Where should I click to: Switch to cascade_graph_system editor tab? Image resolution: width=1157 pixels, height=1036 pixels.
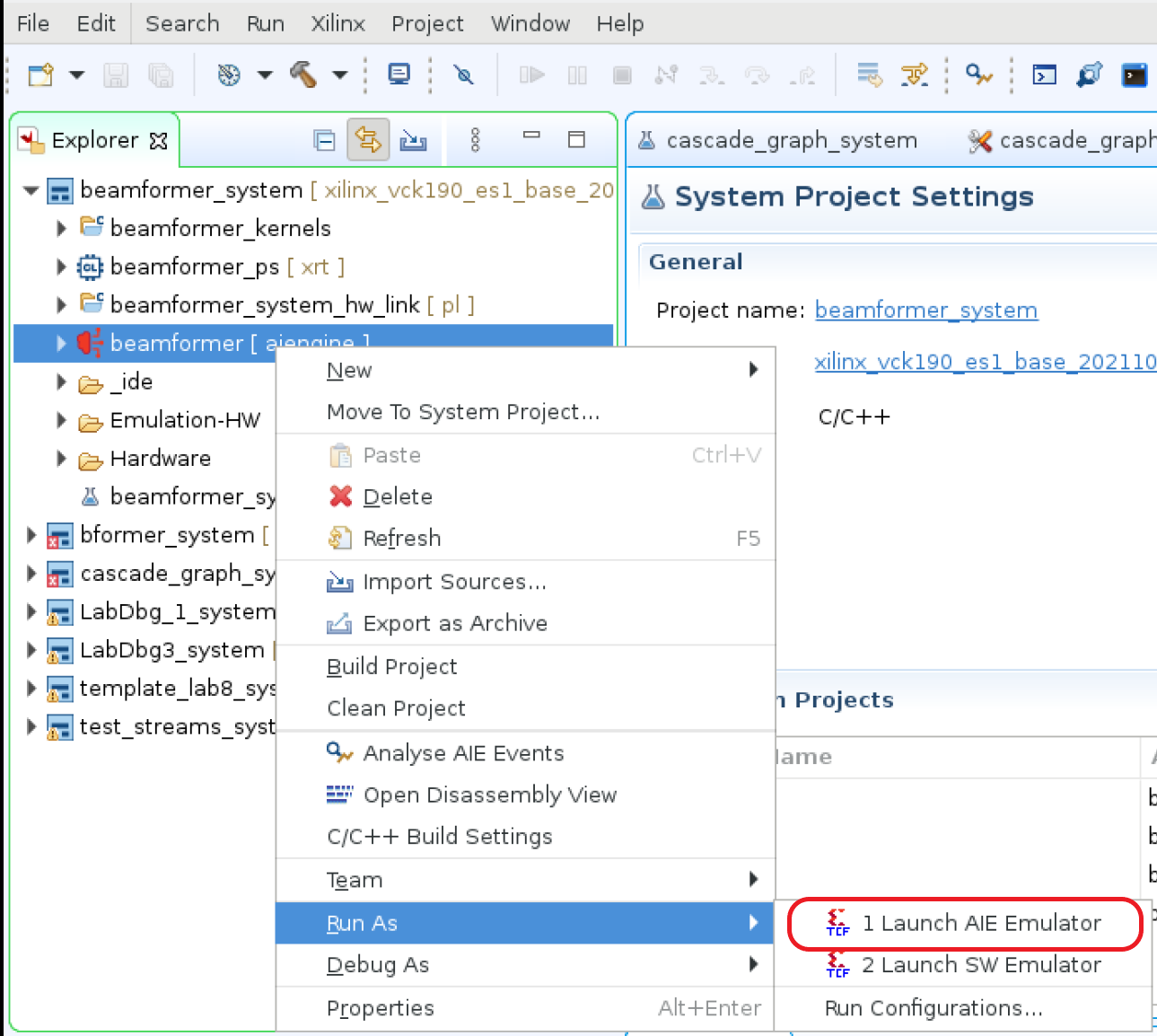tap(778, 140)
